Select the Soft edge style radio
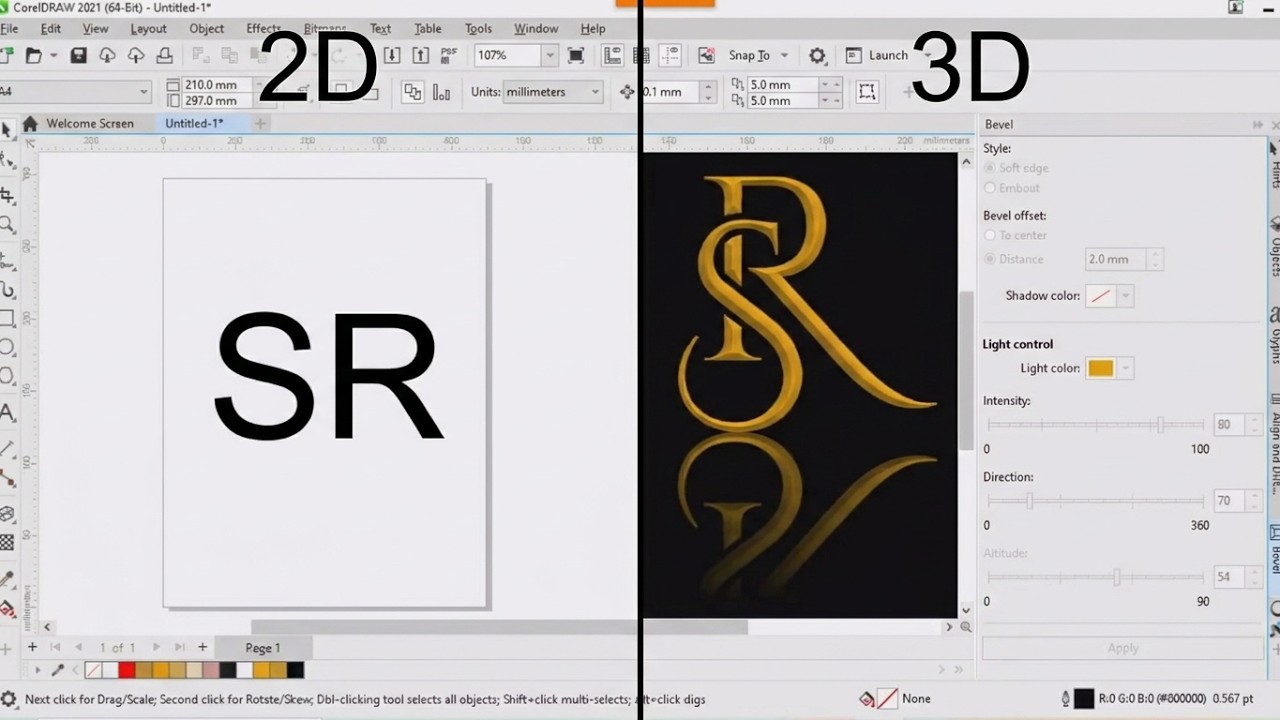Screen dimensions: 1280x720 click(x=990, y=168)
